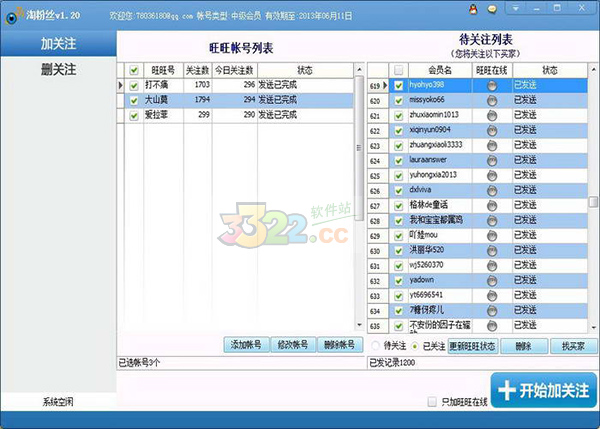The image size is (600, 429).
Task: Click the 删除帐号 button
Action: [x=340, y=345]
